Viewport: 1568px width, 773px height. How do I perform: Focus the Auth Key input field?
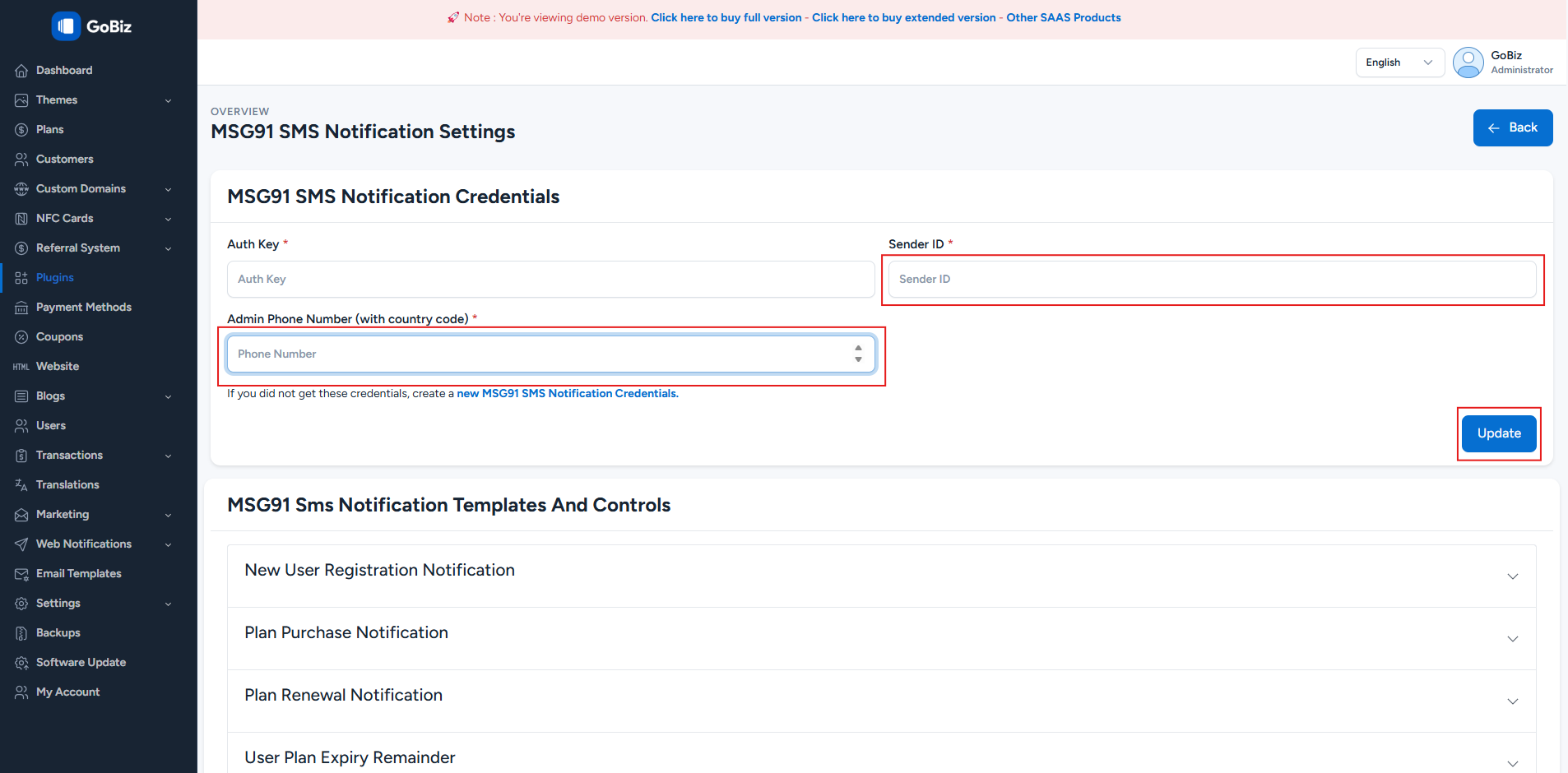pos(550,280)
